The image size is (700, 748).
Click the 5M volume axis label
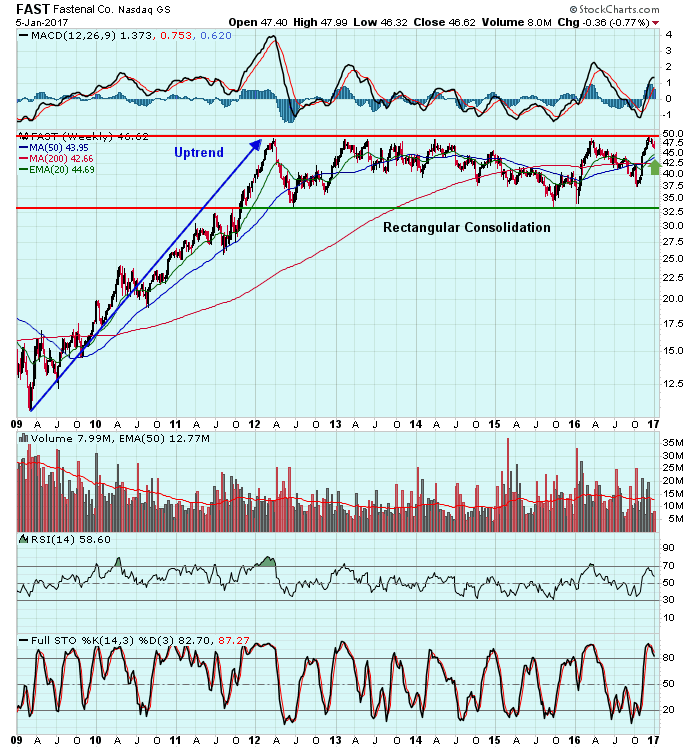click(676, 519)
